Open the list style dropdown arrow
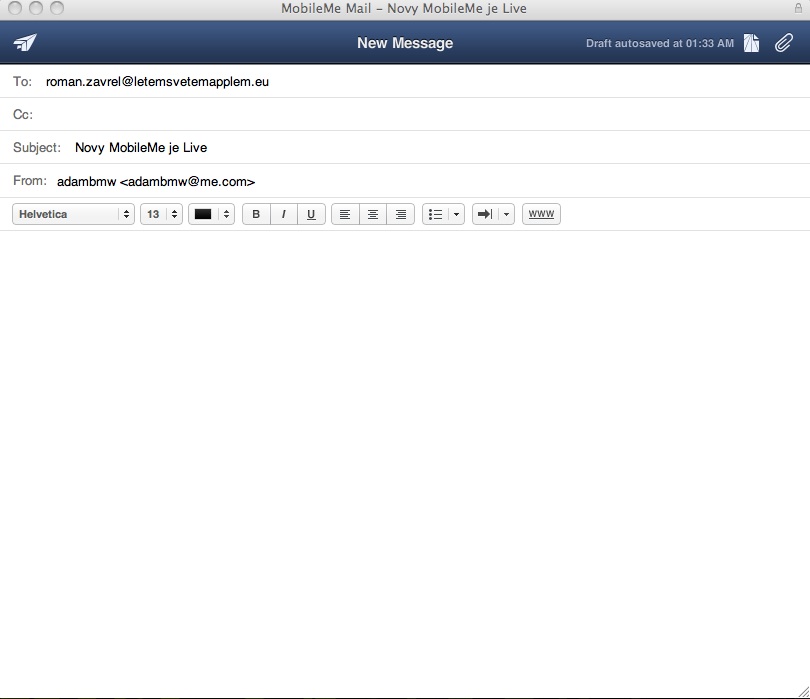810x699 pixels. pos(456,214)
